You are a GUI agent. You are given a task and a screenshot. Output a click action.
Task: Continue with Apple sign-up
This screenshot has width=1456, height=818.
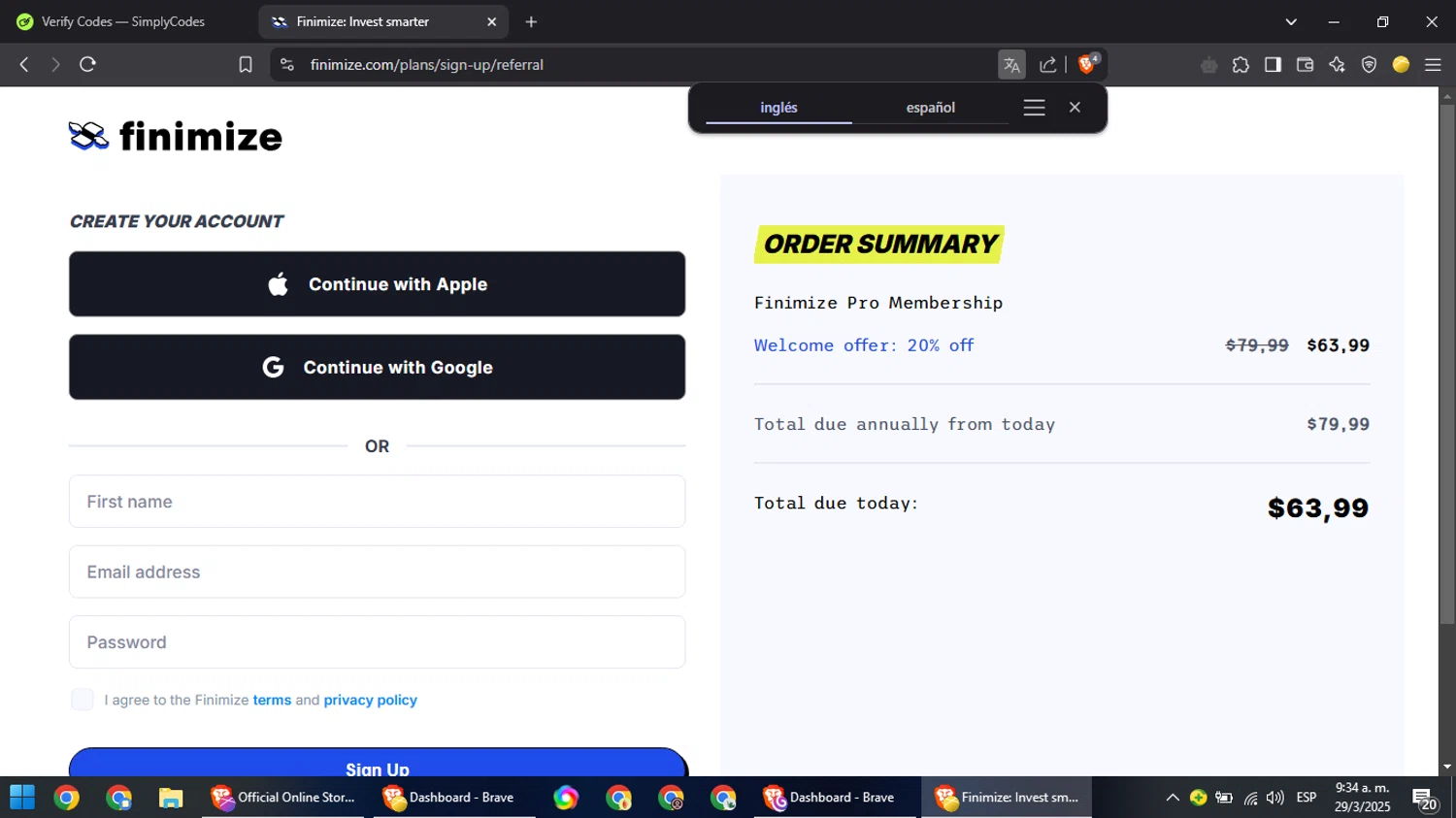point(377,284)
